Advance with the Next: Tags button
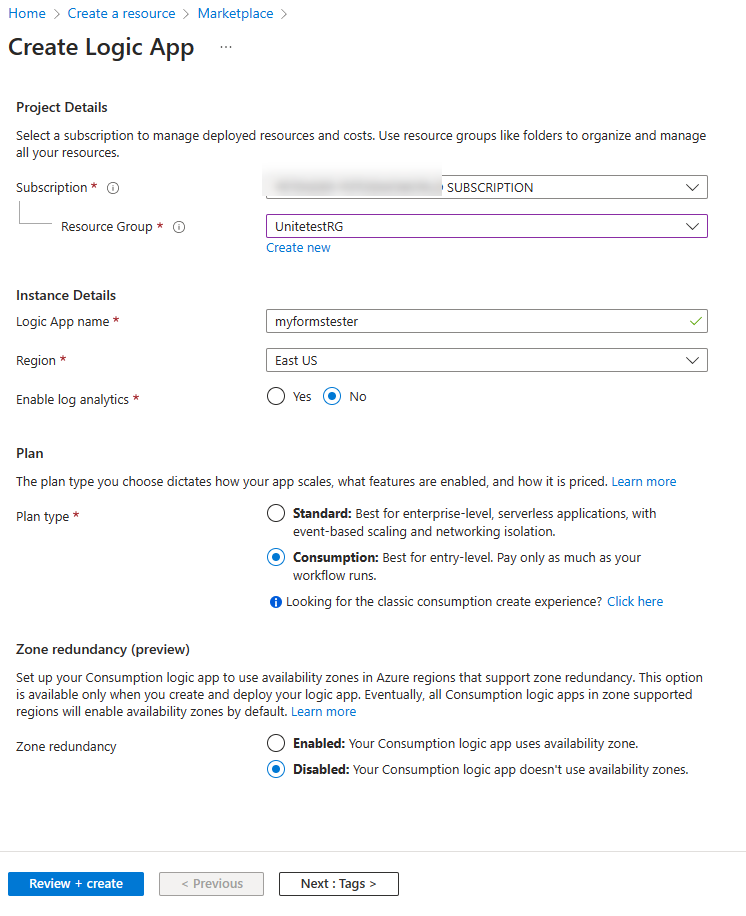 338,883
